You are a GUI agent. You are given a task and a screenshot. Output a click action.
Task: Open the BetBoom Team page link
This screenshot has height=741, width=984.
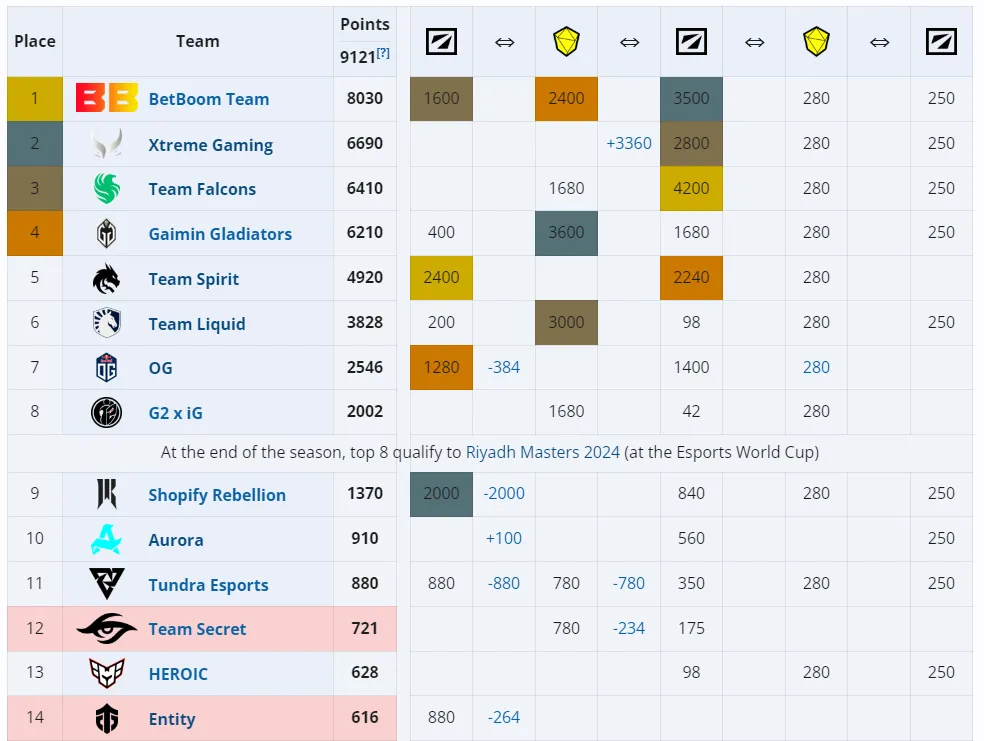tap(209, 99)
